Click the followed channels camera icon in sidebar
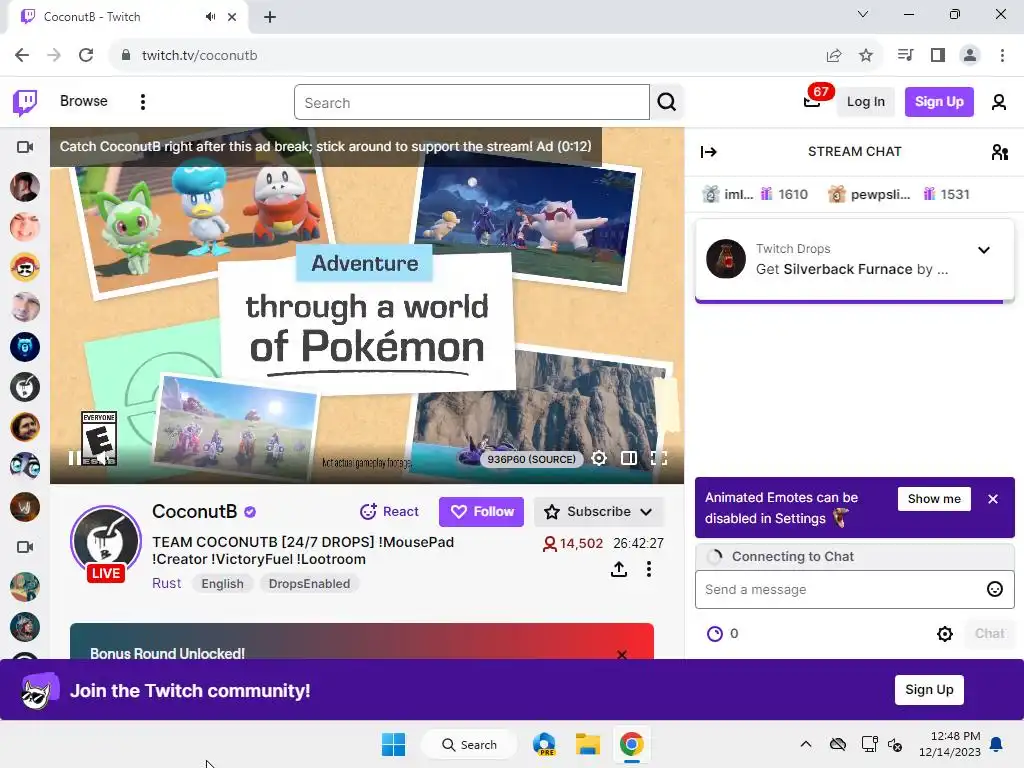Image resolution: width=1024 pixels, height=768 pixels. [x=25, y=147]
